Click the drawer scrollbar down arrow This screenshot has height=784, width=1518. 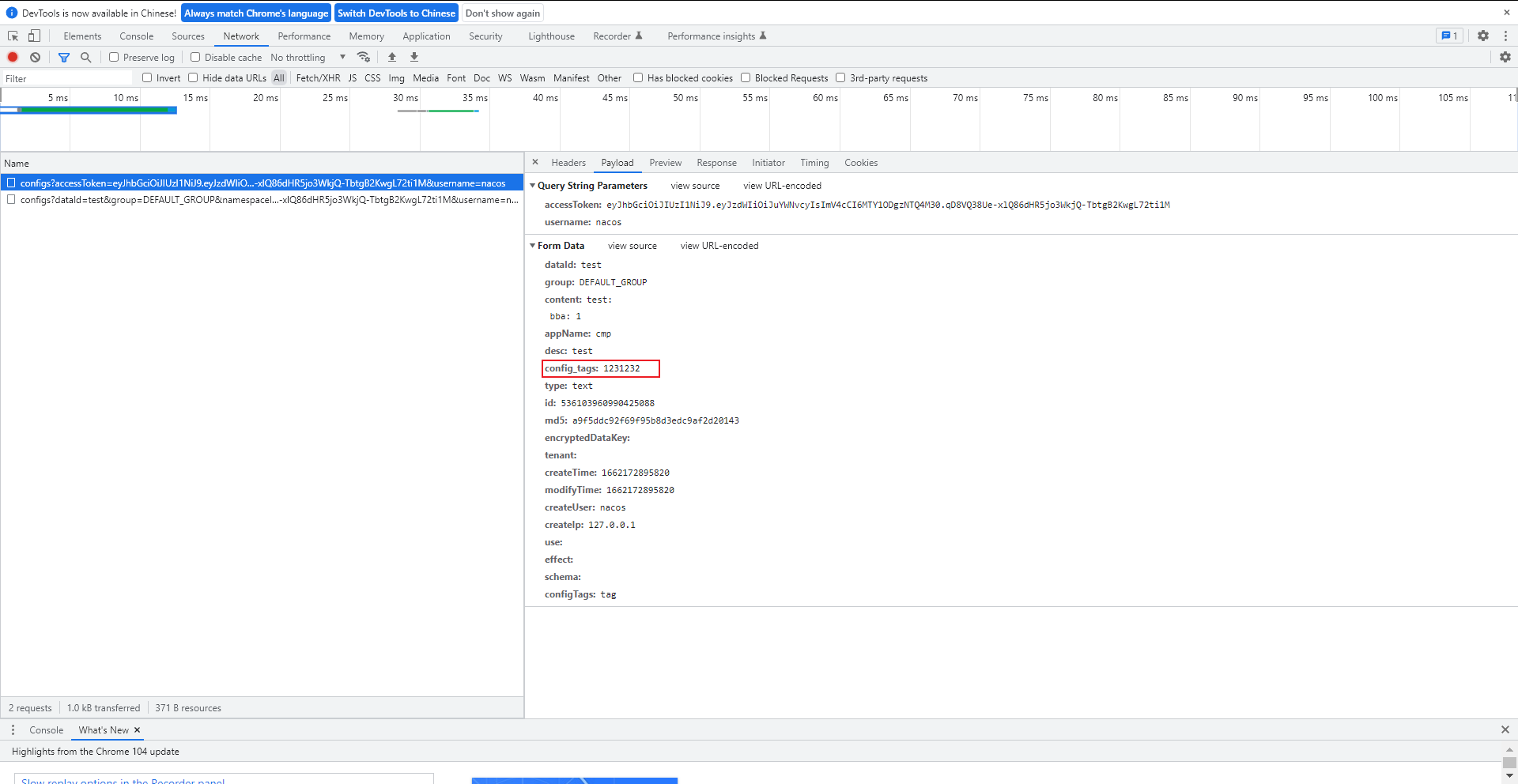(1509, 776)
